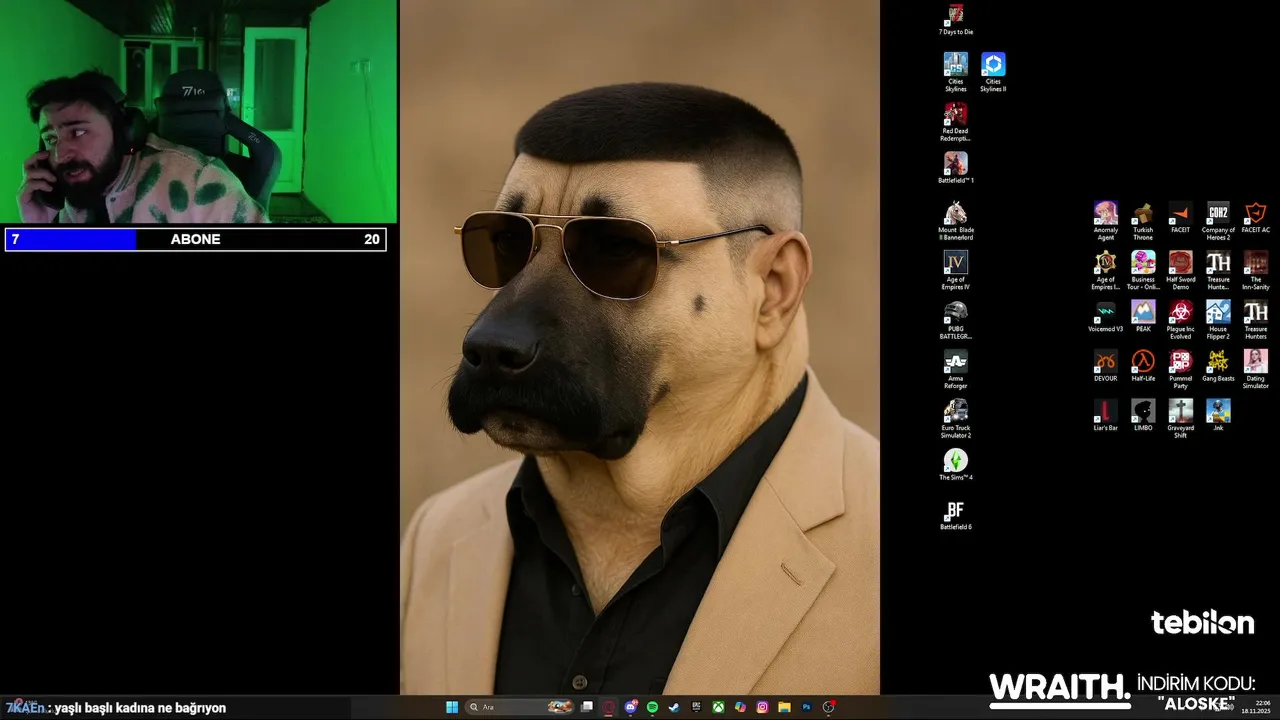Open the House Flipper 2 shortcut
Viewport: 1280px width, 720px height.
[x=1218, y=319]
